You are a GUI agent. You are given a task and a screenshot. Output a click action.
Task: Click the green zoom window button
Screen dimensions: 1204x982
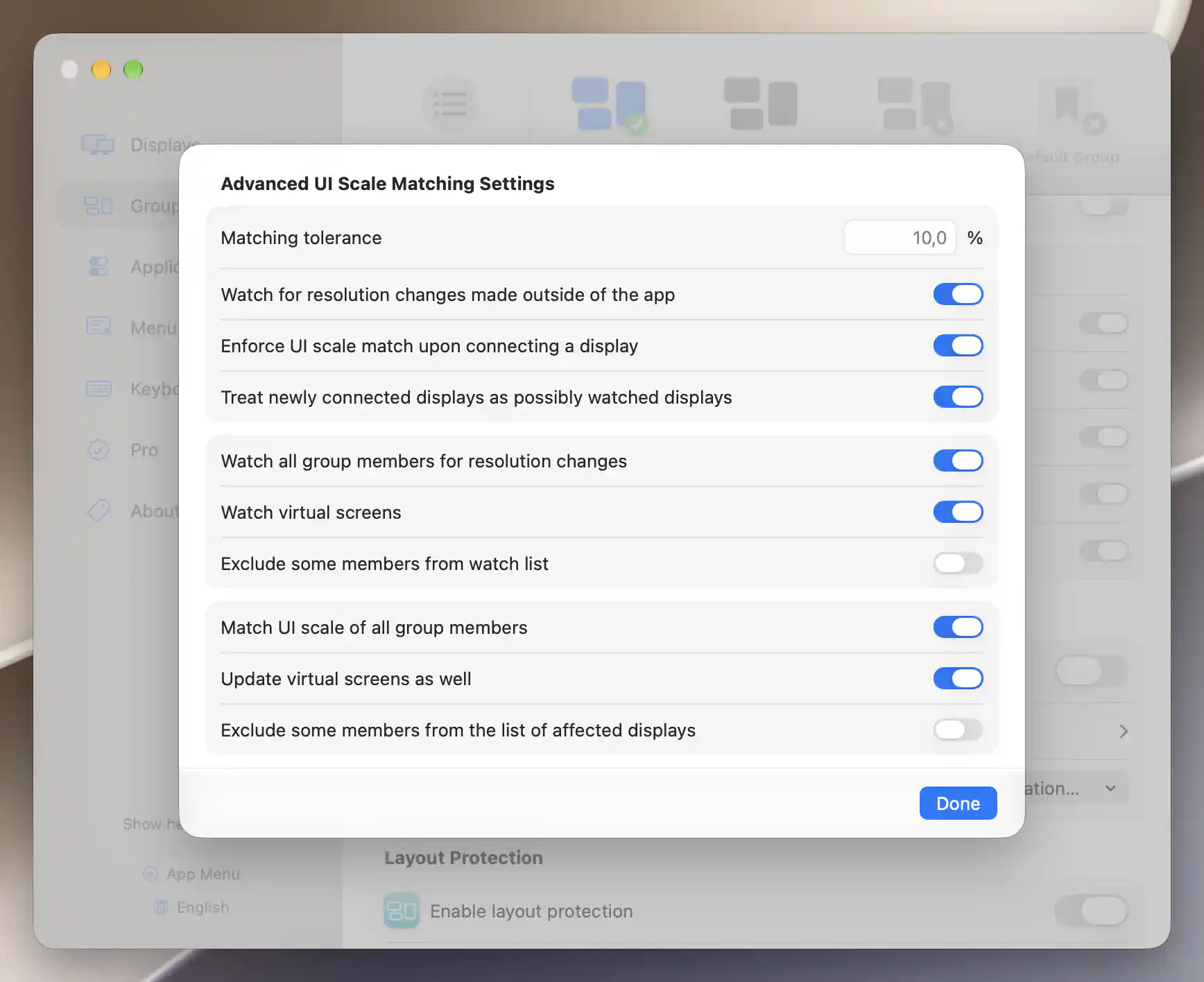(x=133, y=69)
